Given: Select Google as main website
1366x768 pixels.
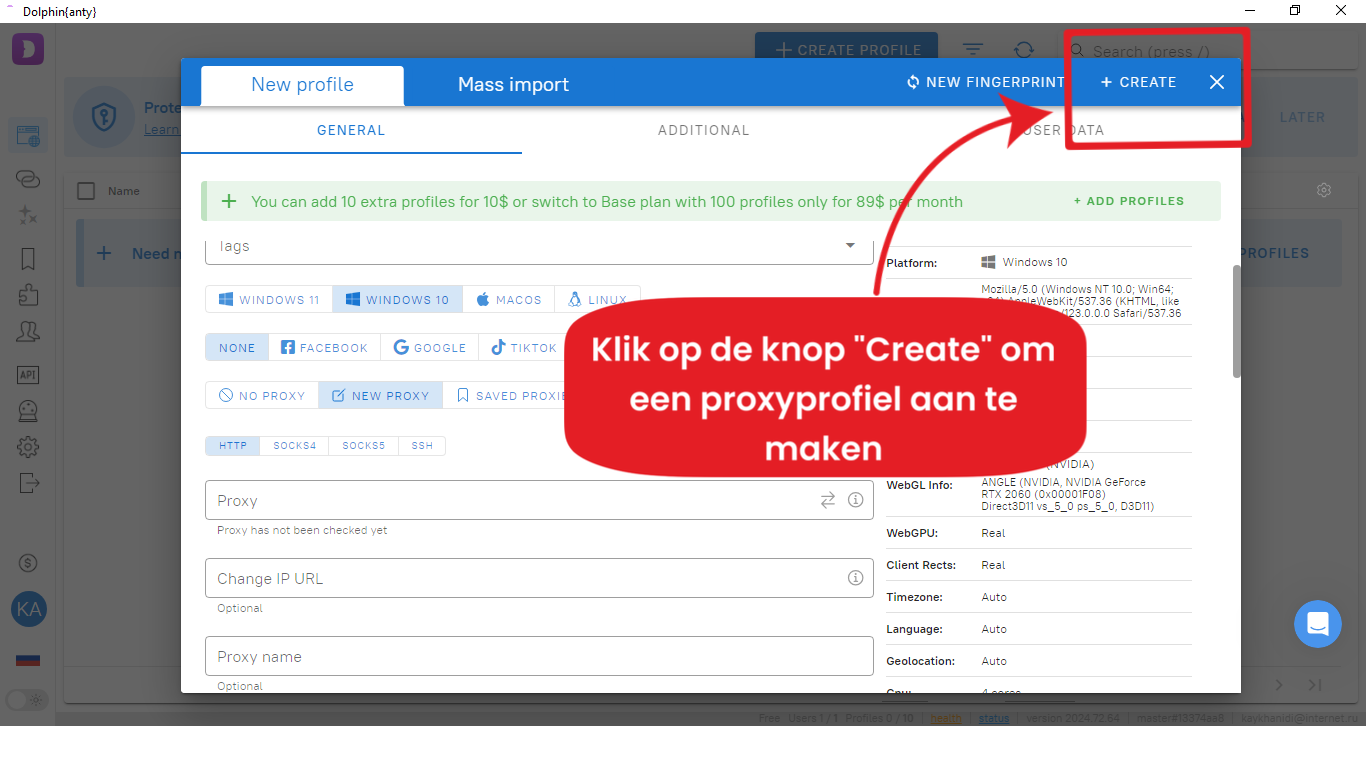Looking at the screenshot, I should pos(430,347).
